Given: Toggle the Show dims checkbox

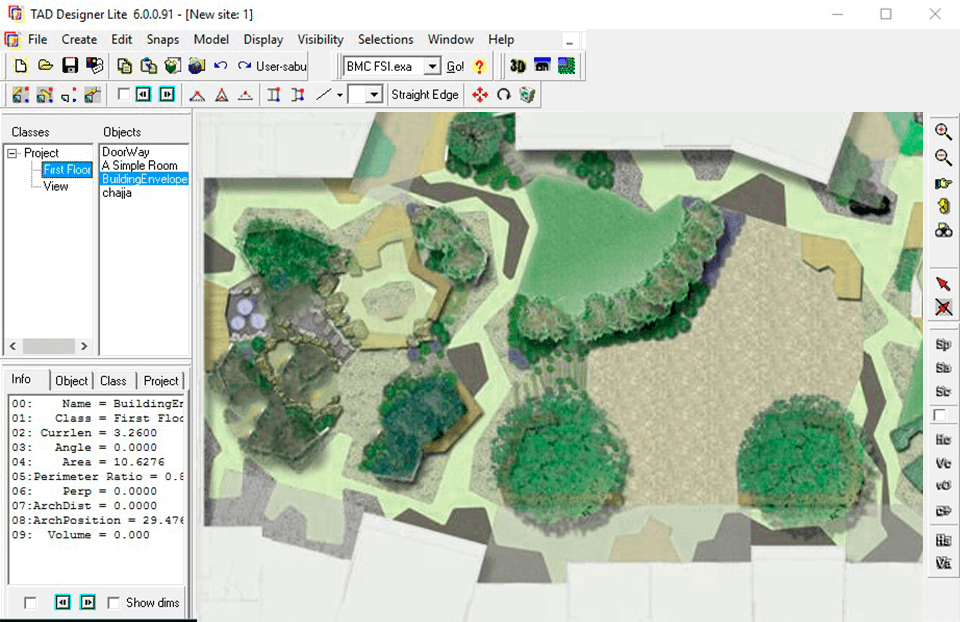Looking at the screenshot, I should (114, 602).
